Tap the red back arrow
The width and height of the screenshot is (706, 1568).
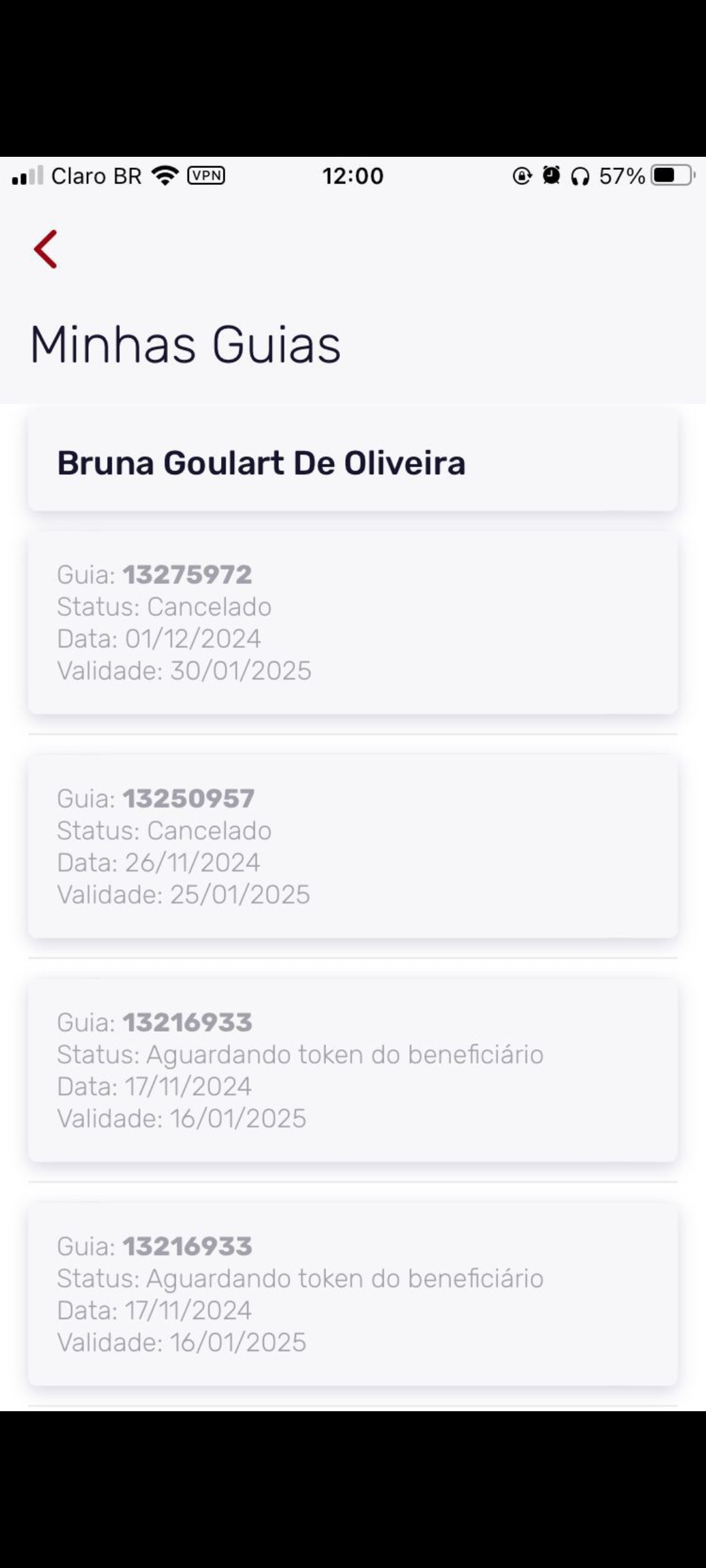(46, 249)
